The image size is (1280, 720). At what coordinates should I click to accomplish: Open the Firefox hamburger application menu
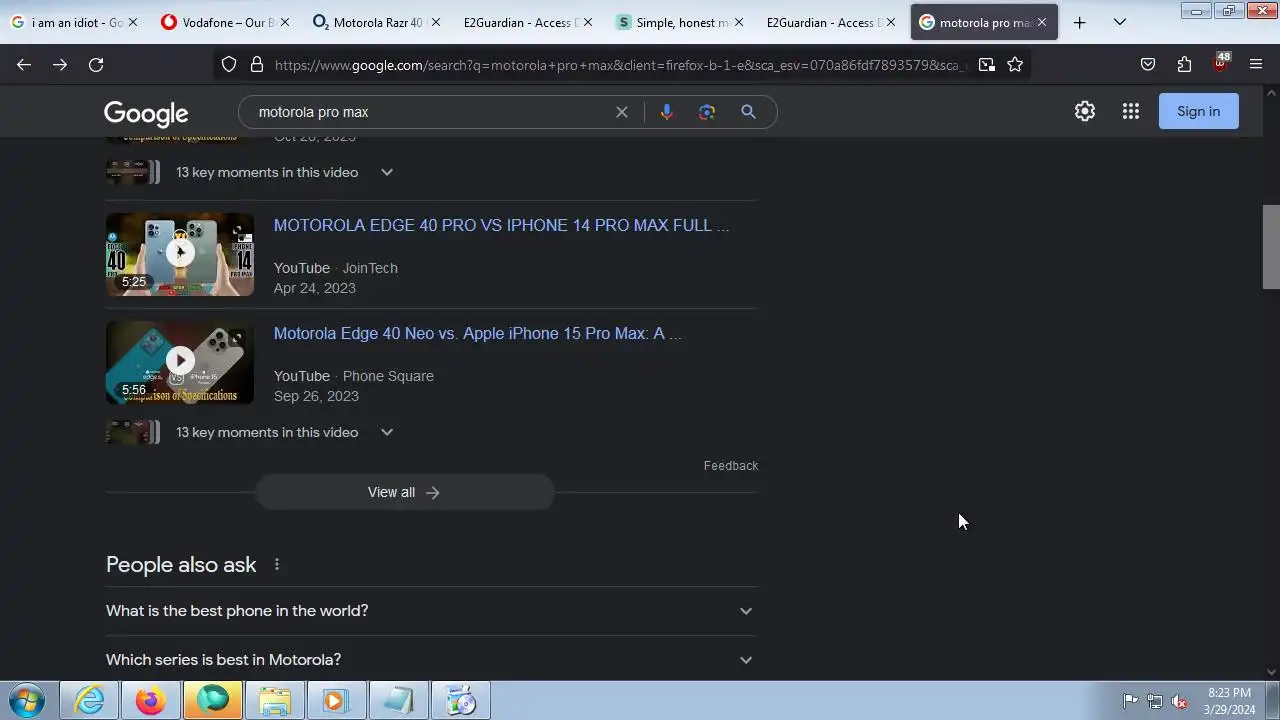click(x=1256, y=64)
